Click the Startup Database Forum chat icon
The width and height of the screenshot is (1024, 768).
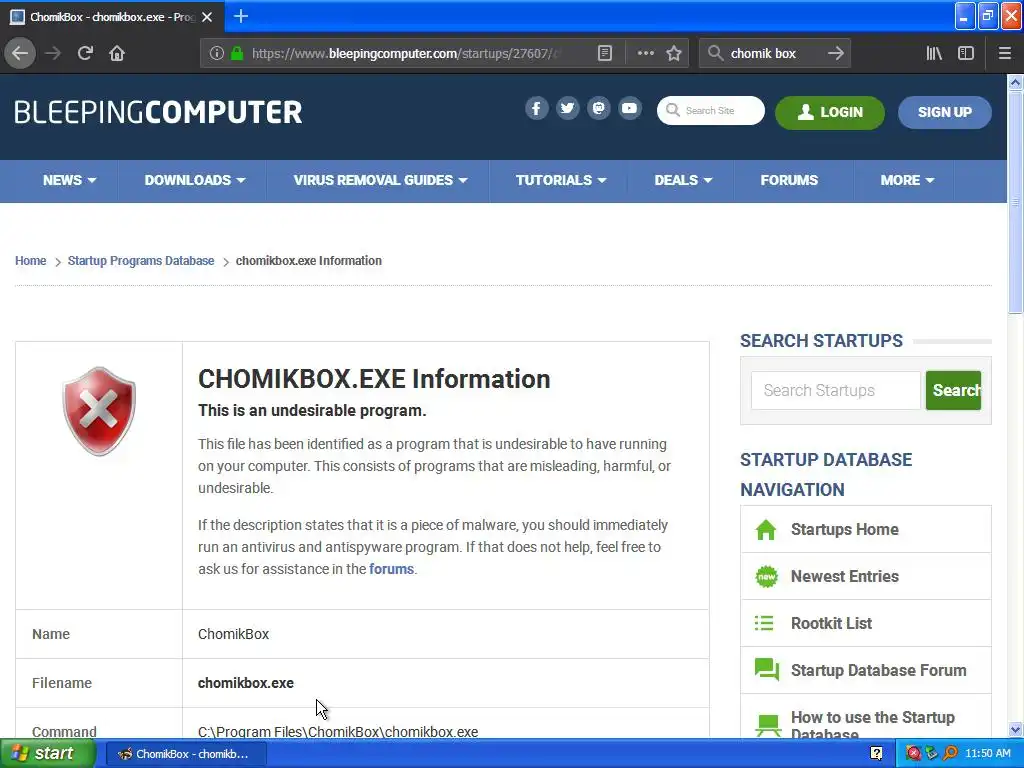(767, 670)
